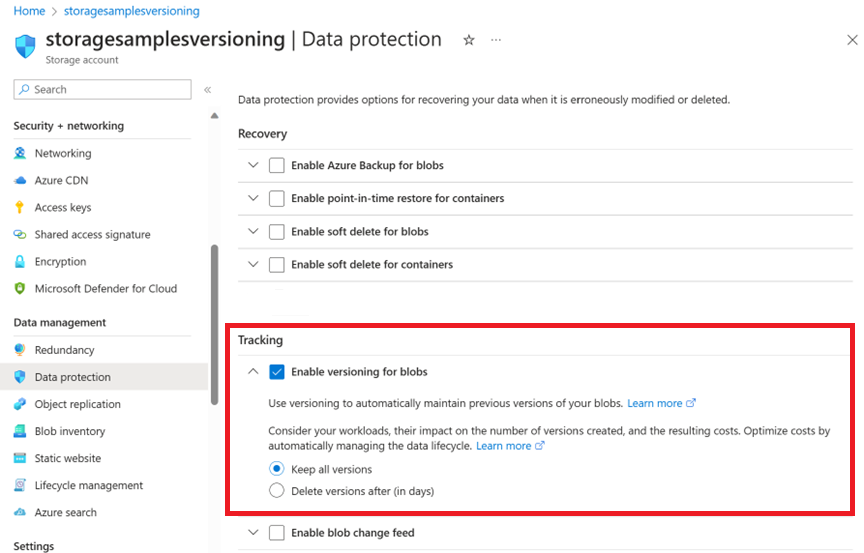Click the Home breadcrumb link
864x553 pixels.
pos(29,11)
